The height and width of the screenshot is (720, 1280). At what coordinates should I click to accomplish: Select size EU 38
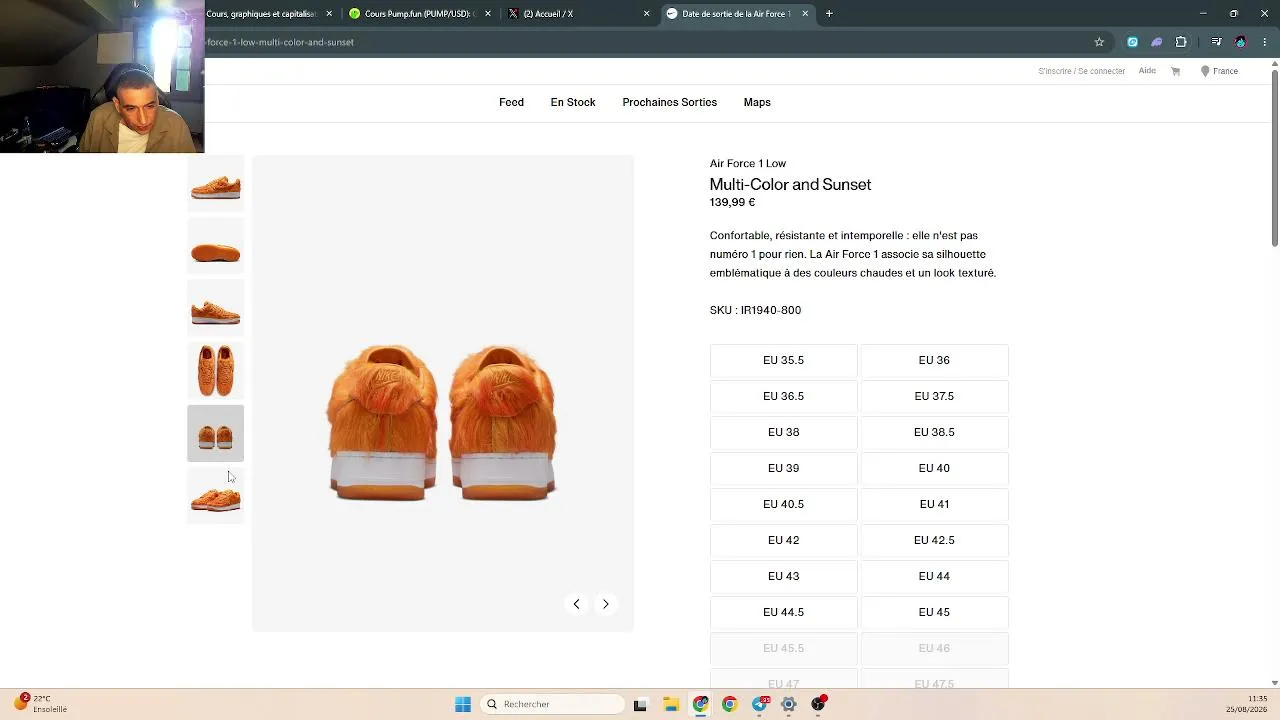pyautogui.click(x=783, y=432)
